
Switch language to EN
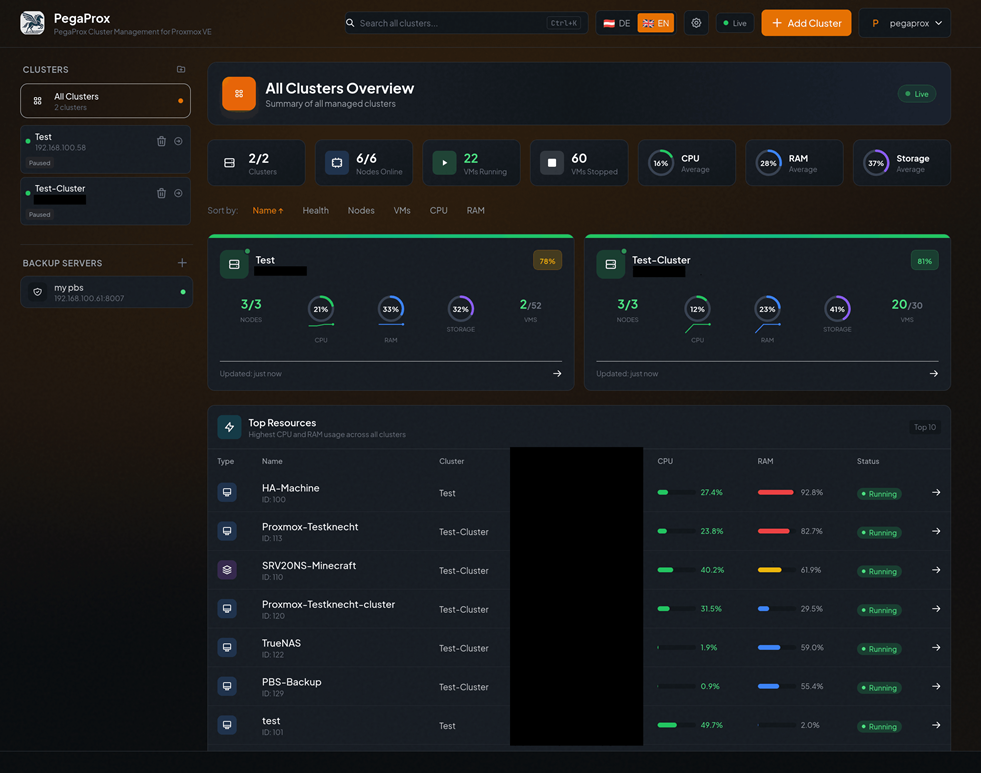click(656, 23)
